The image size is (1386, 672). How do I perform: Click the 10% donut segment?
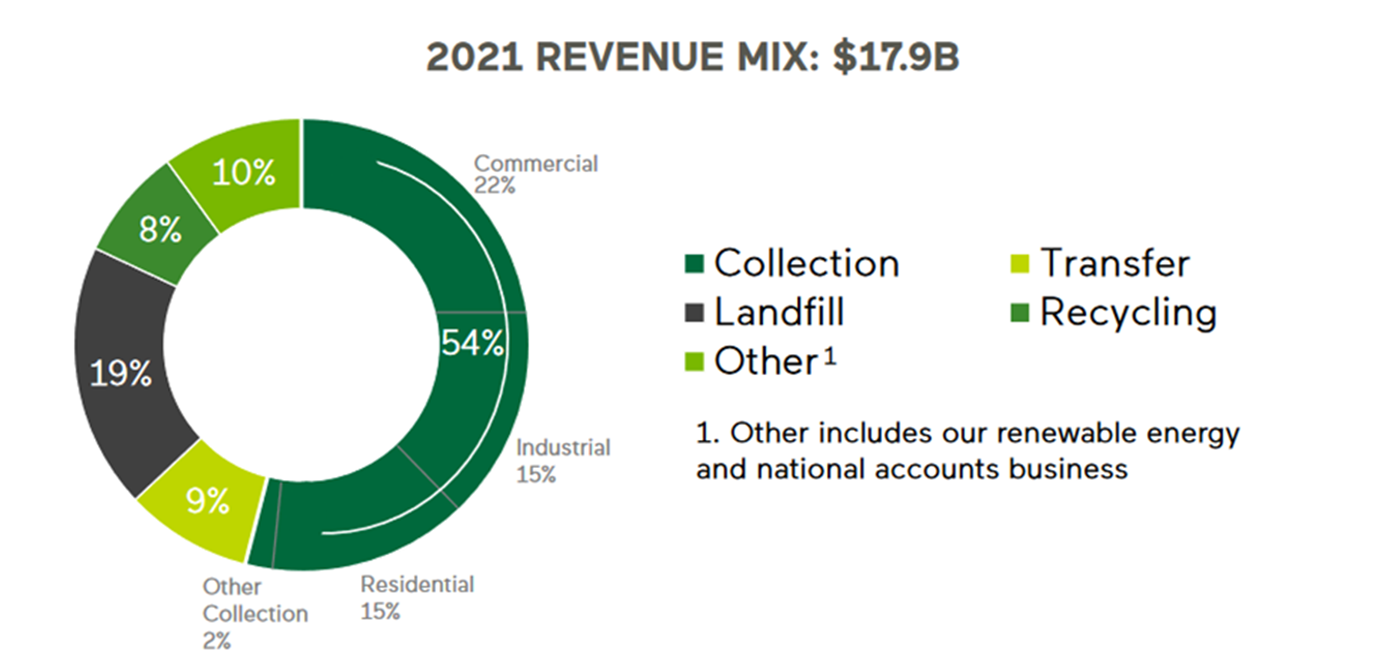[242, 172]
